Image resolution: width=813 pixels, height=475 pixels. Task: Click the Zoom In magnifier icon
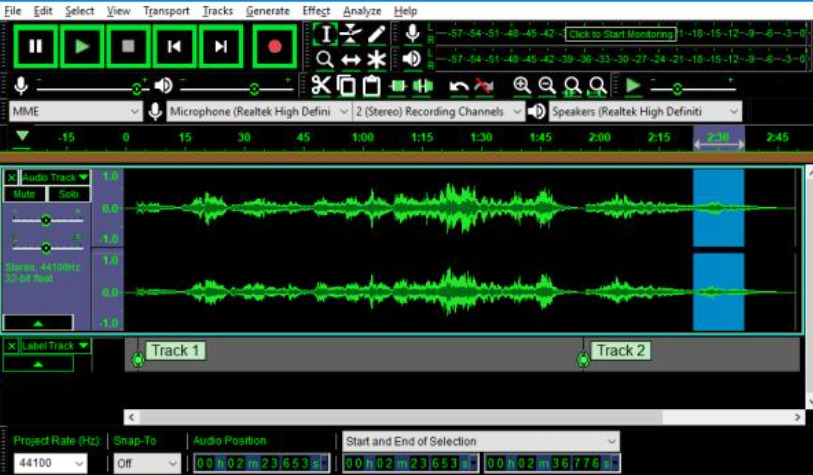522,86
